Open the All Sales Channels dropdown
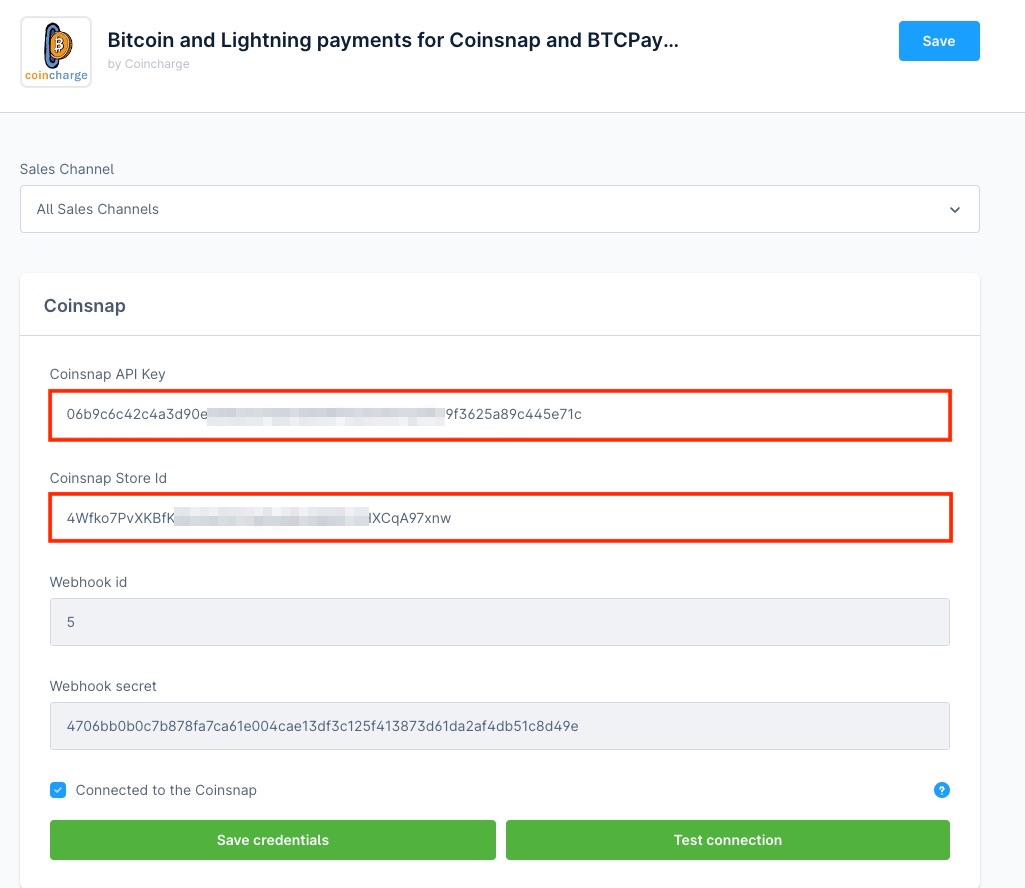 [499, 209]
